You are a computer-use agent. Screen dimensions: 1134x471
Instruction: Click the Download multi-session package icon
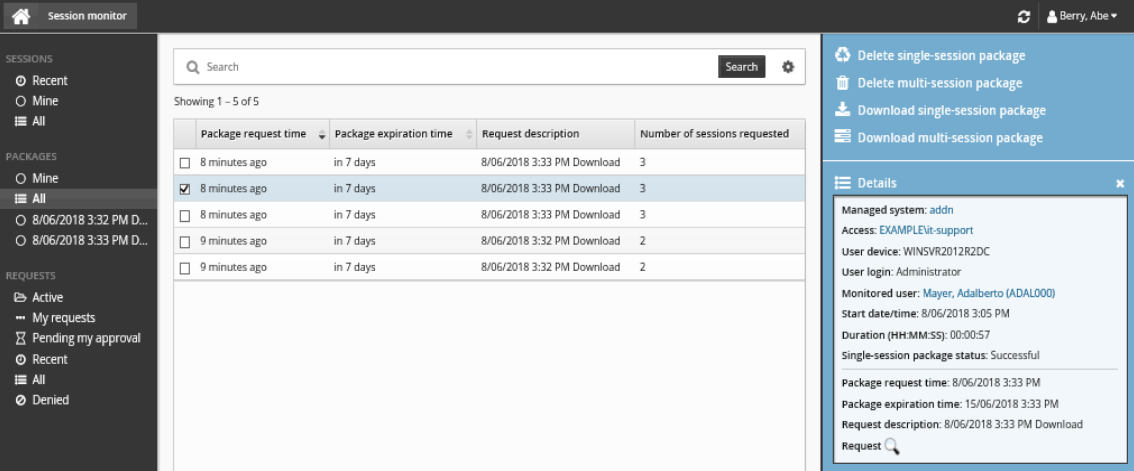click(x=843, y=138)
